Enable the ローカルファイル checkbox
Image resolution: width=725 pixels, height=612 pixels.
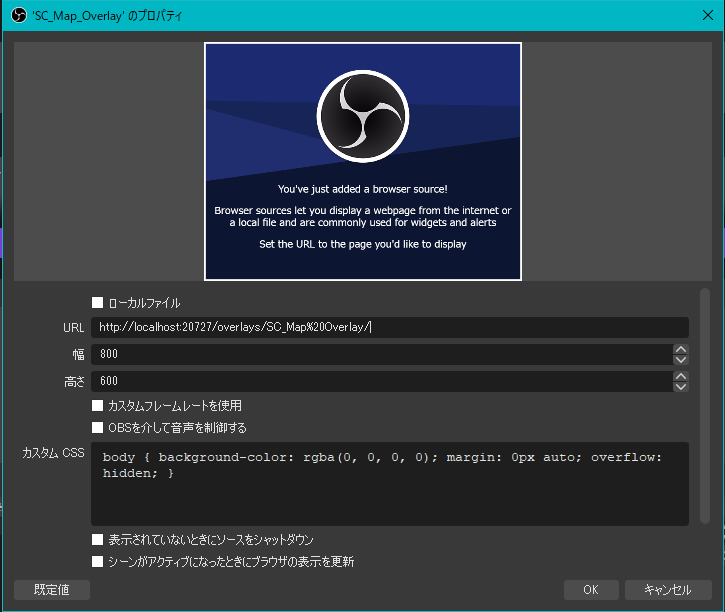pyautogui.click(x=97, y=303)
